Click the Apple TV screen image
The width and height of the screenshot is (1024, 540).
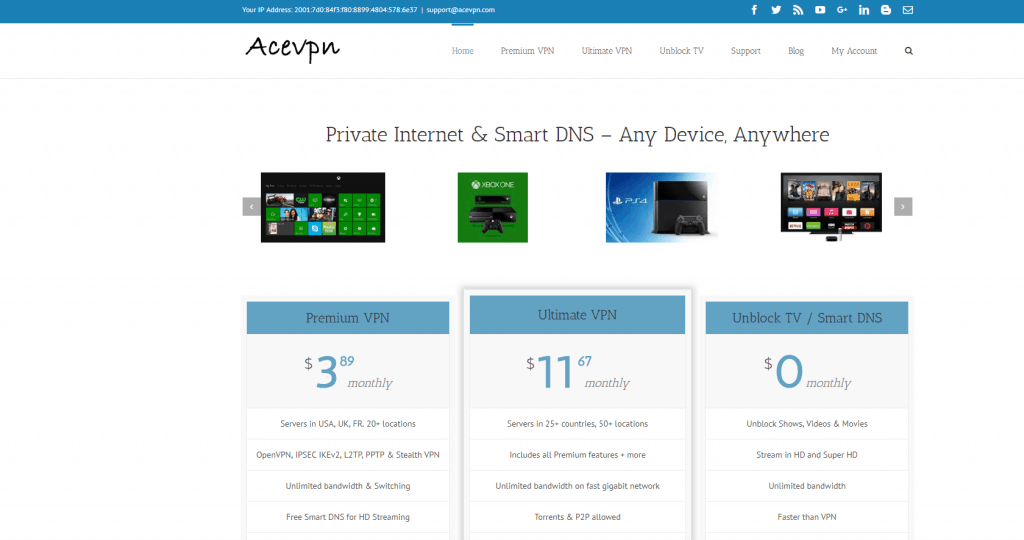point(831,207)
